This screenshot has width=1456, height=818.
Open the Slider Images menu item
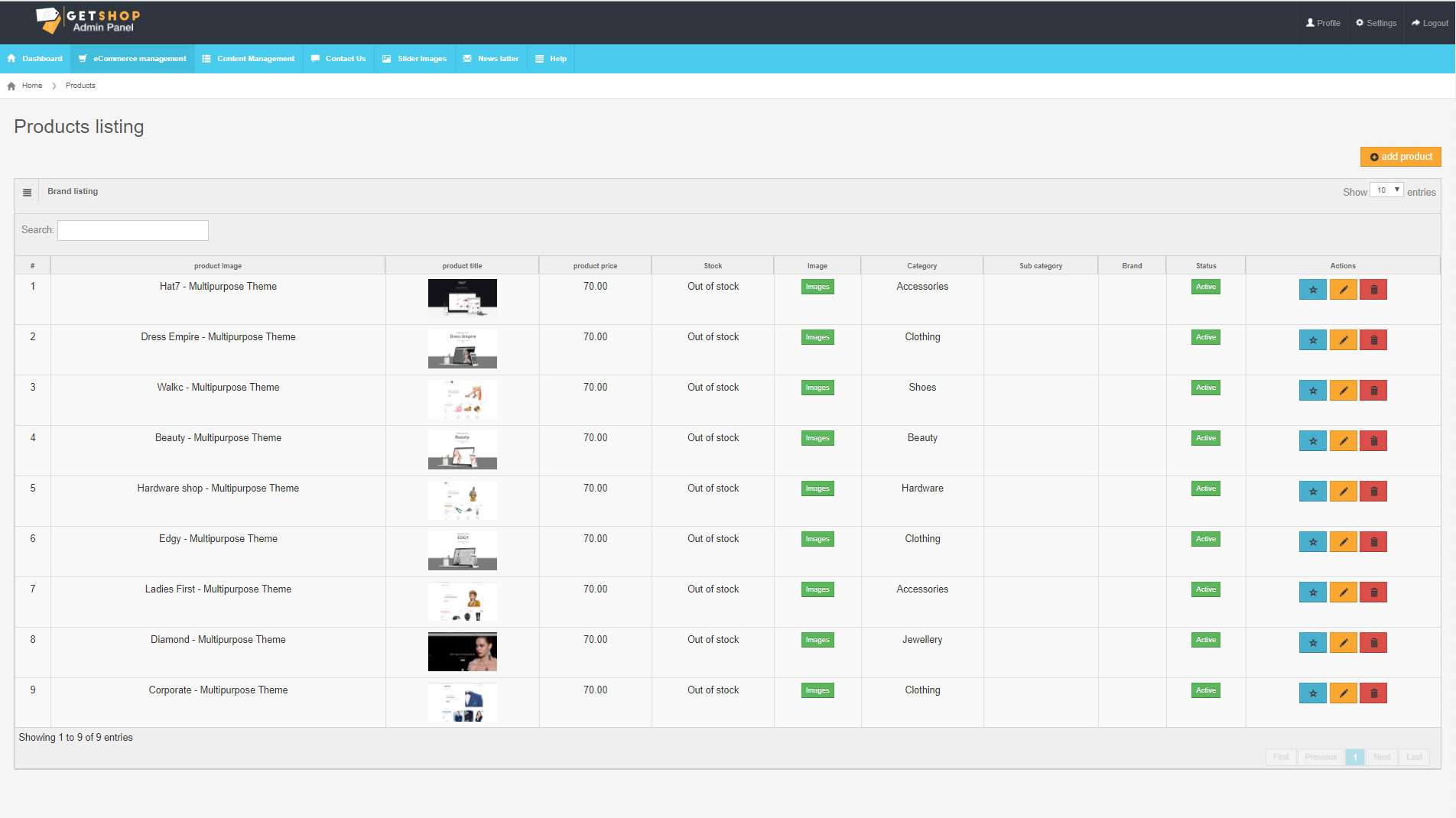click(x=414, y=59)
